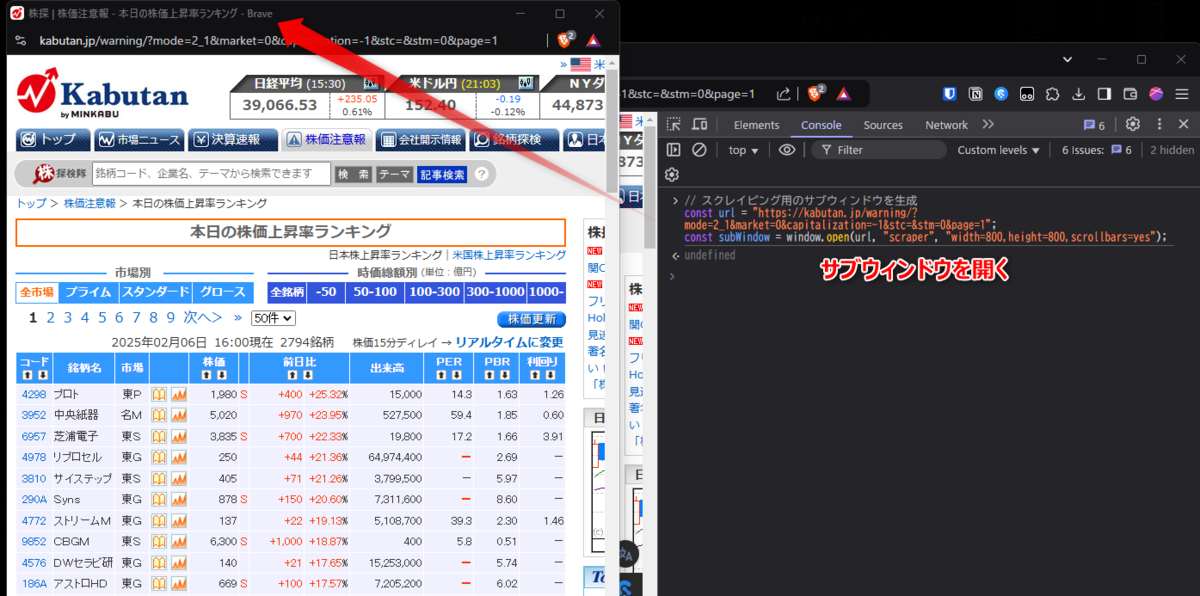Viewport: 1200px width, 596px height.
Task: Click the 日経平均 mini chart icon
Action: pos(371,83)
